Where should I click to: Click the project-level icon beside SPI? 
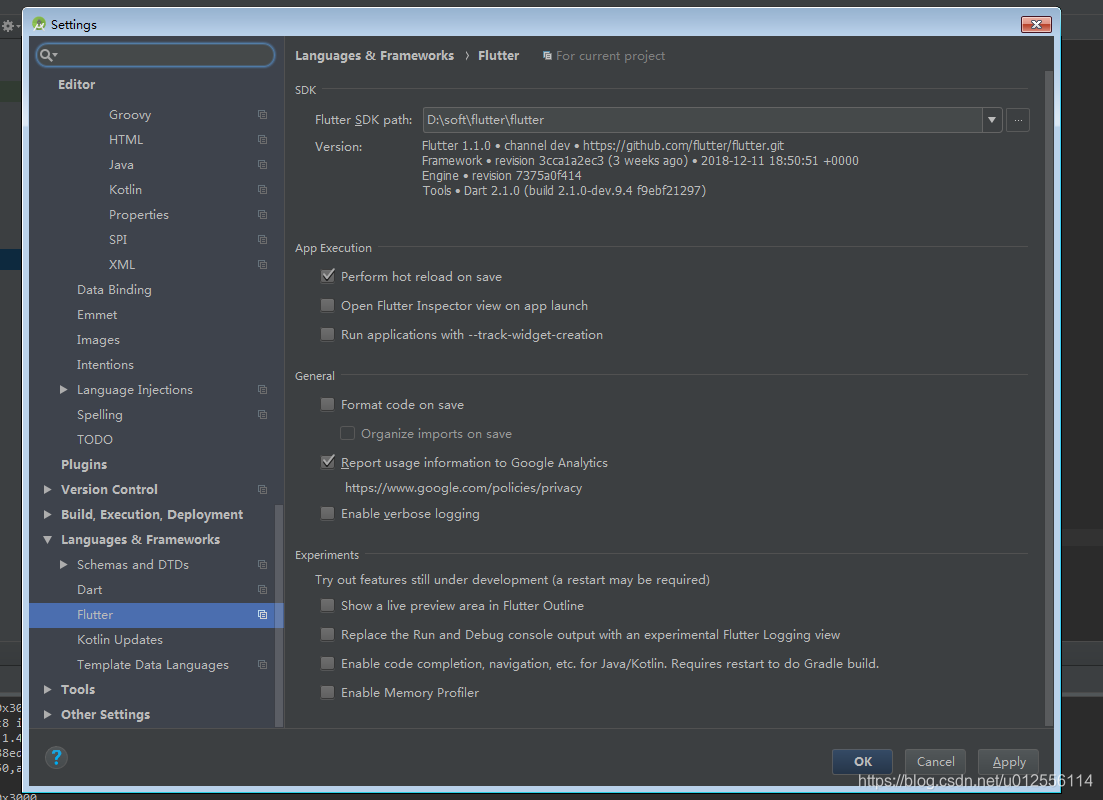262,239
